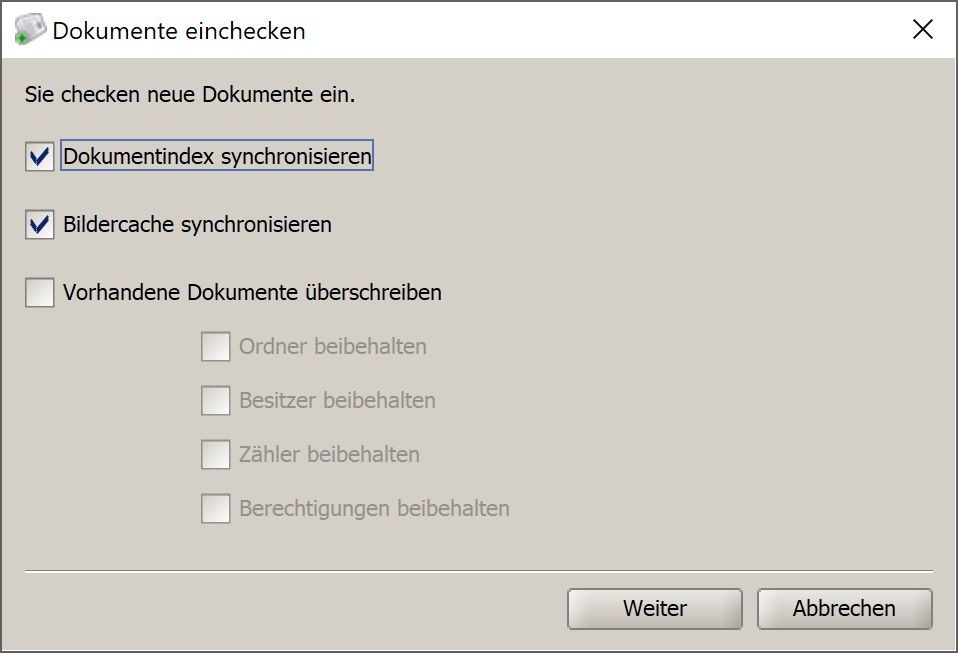The image size is (958, 653).
Task: Click the Dokumente einchecken title text
Action: [x=179, y=31]
